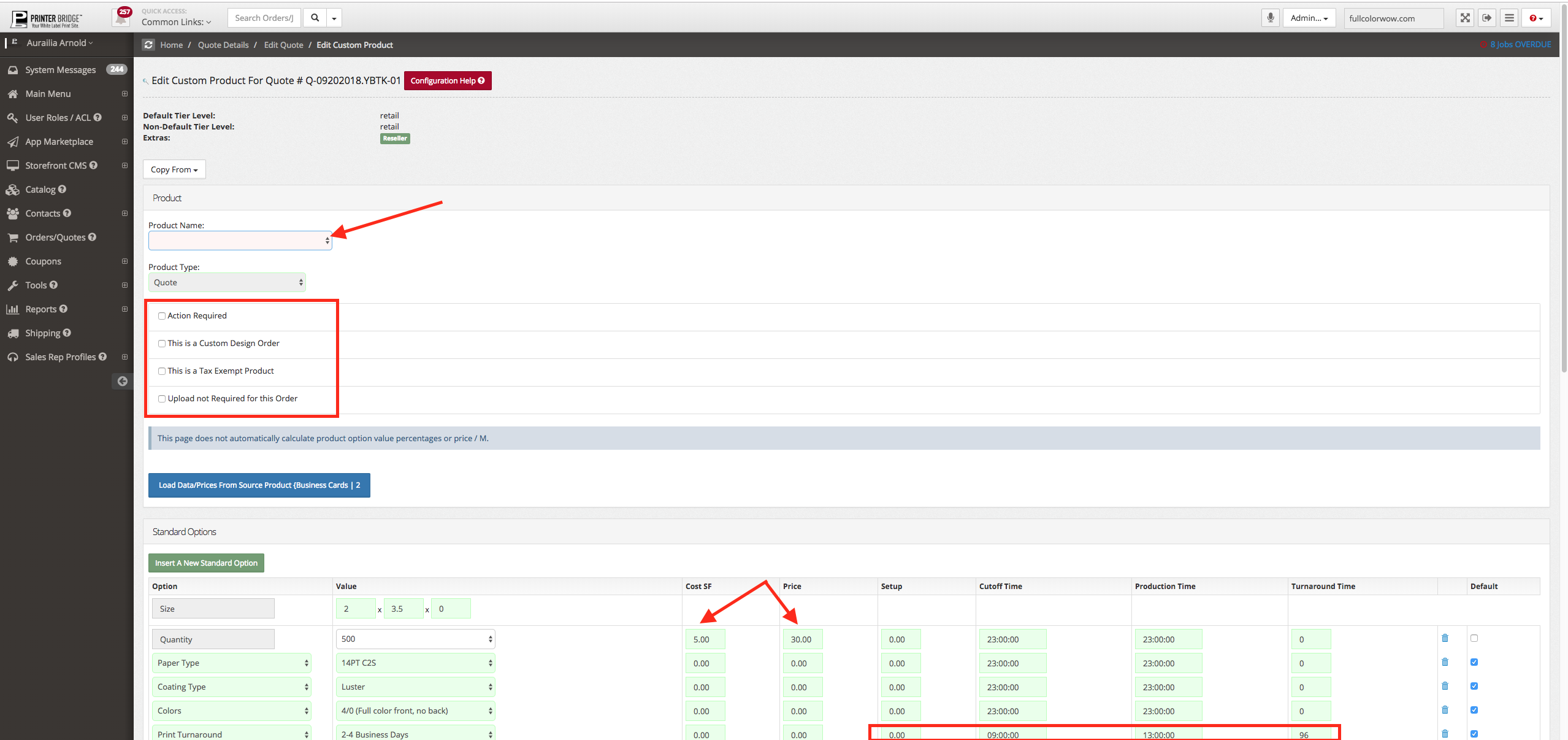The image size is (1568, 740).
Task: Click the search magnifier button
Action: [x=315, y=18]
